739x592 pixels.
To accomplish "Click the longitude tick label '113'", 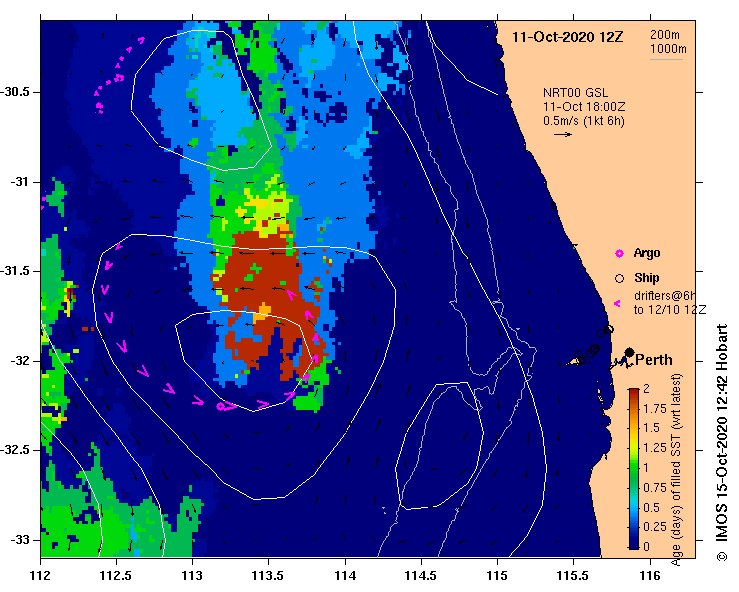I will click(192, 576).
